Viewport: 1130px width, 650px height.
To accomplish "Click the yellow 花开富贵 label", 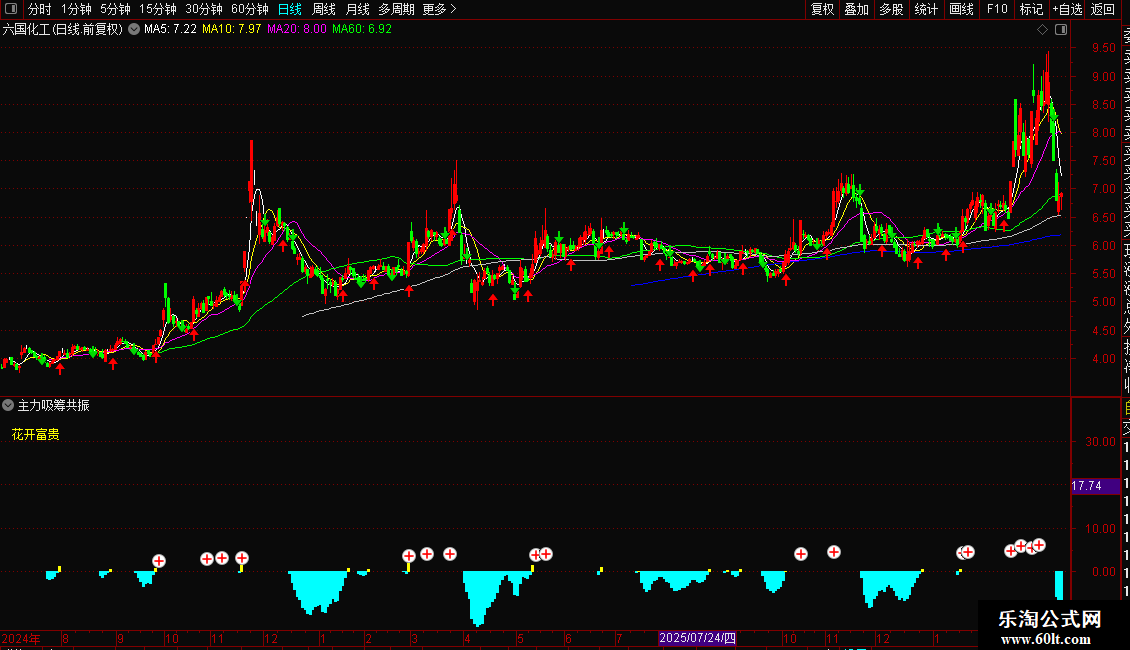I will click(35, 434).
